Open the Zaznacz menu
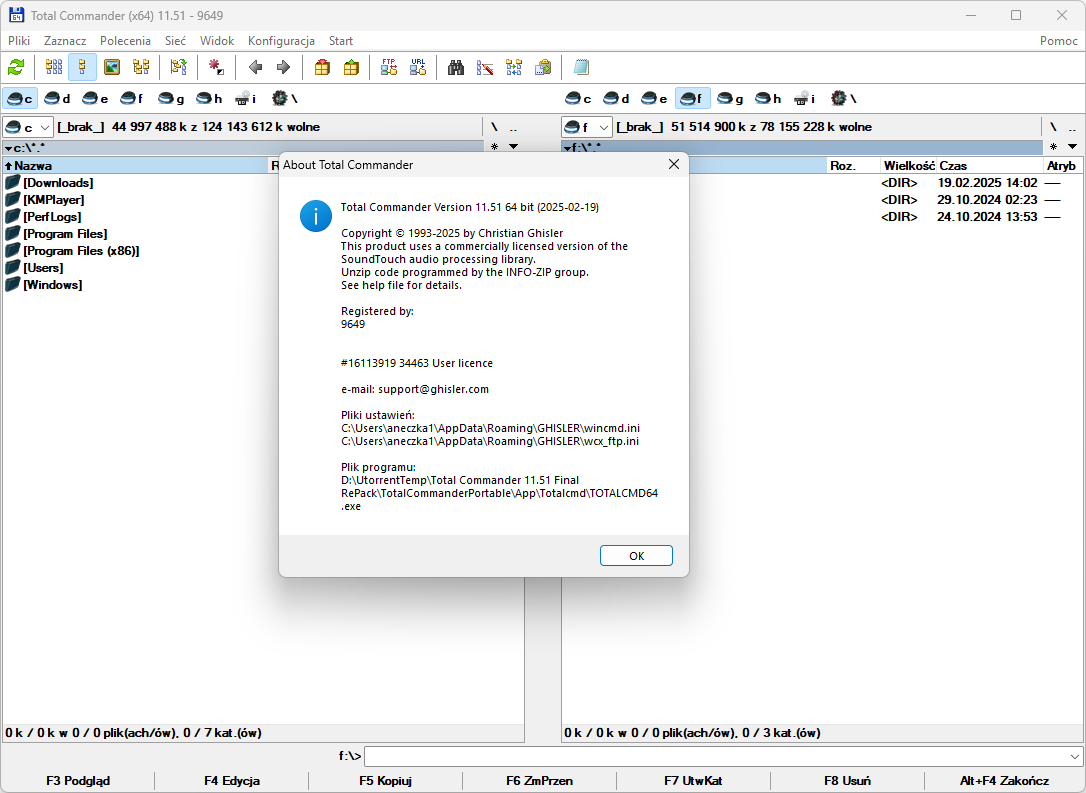1086x793 pixels. [65, 41]
